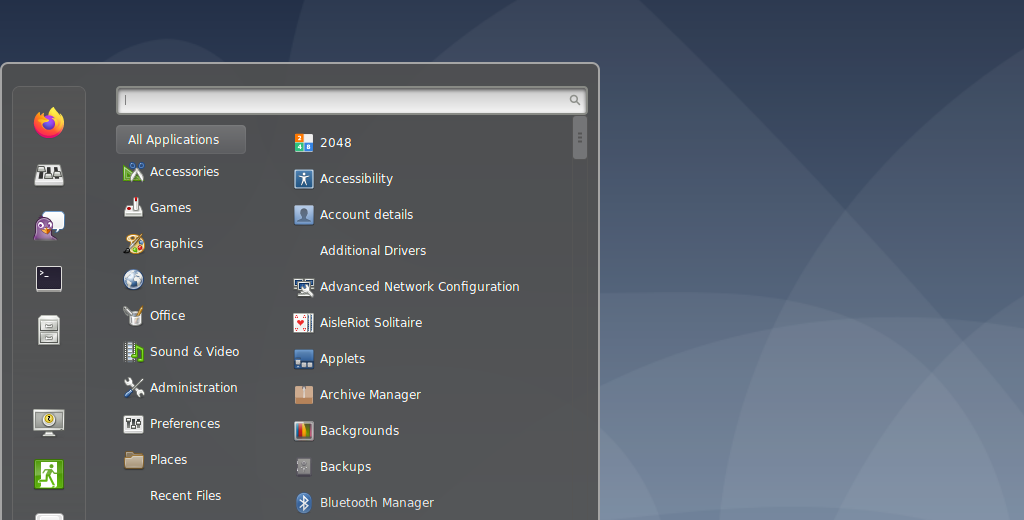Click the search magnifier icon

[575, 100]
